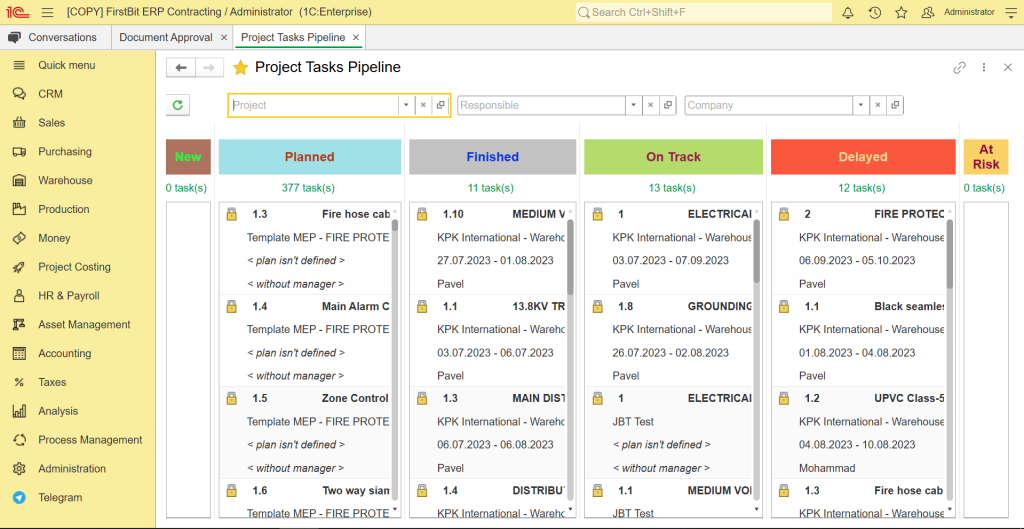Expand the Responsible field dropdown
The width and height of the screenshot is (1024, 529).
(633, 105)
